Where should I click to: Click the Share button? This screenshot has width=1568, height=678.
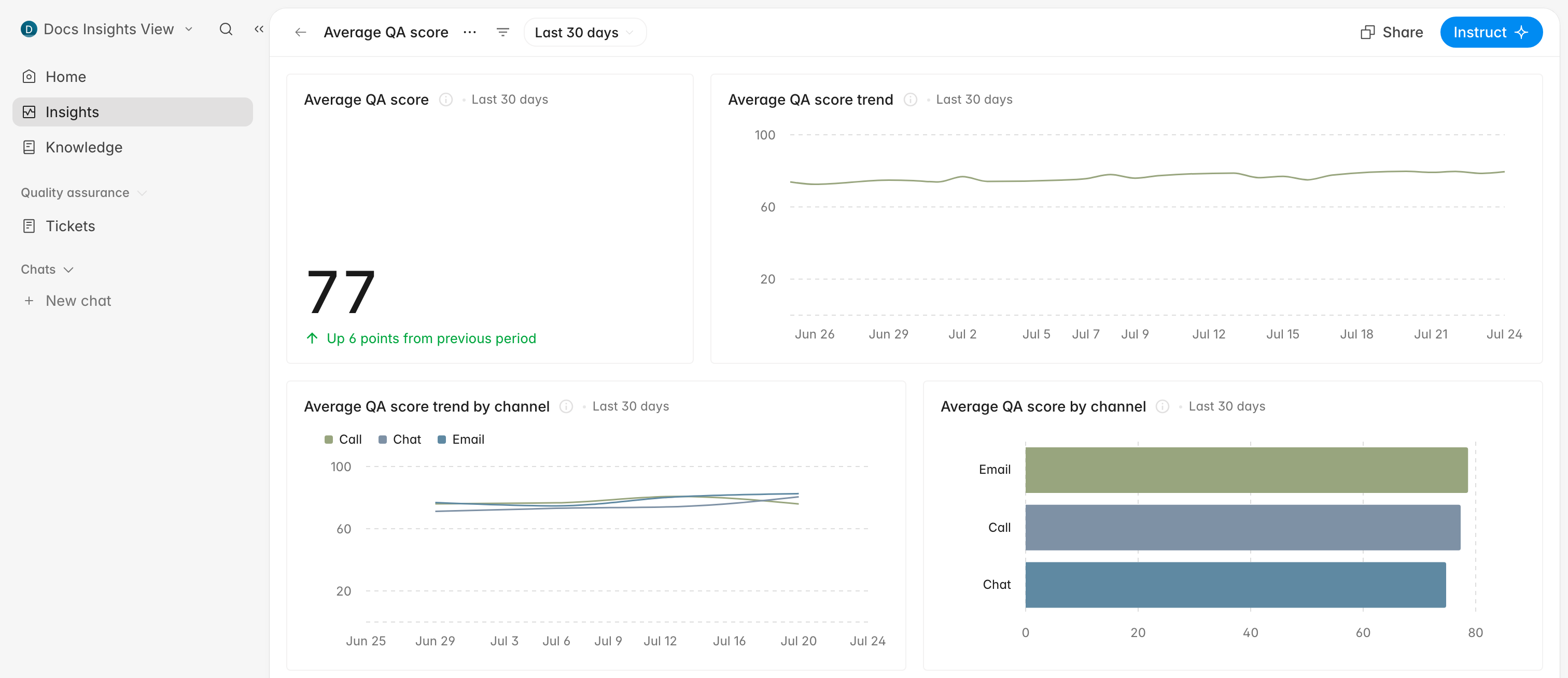tap(1392, 32)
